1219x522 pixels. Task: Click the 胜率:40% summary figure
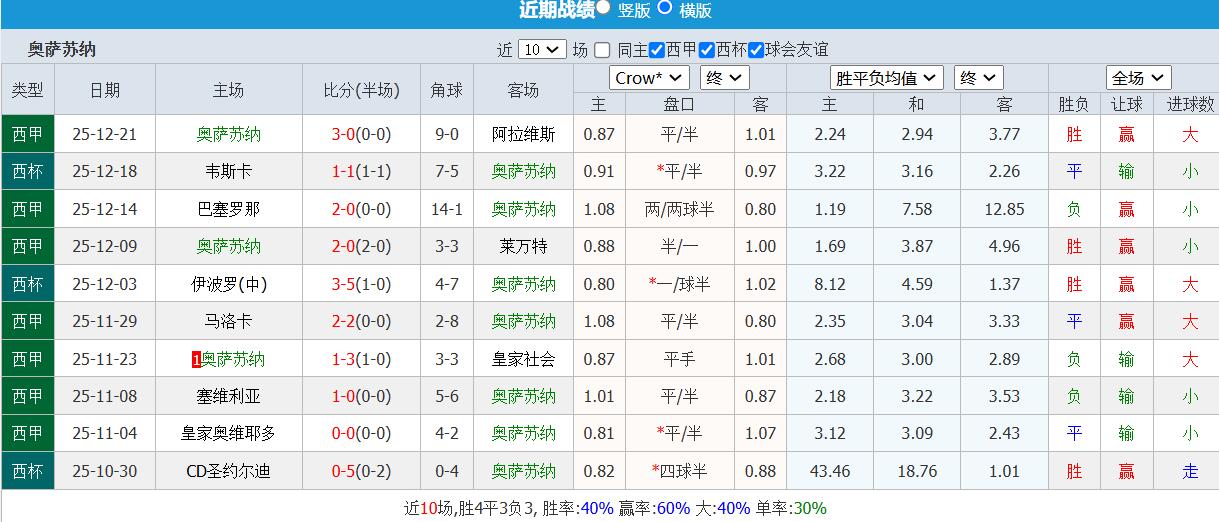coord(577,508)
